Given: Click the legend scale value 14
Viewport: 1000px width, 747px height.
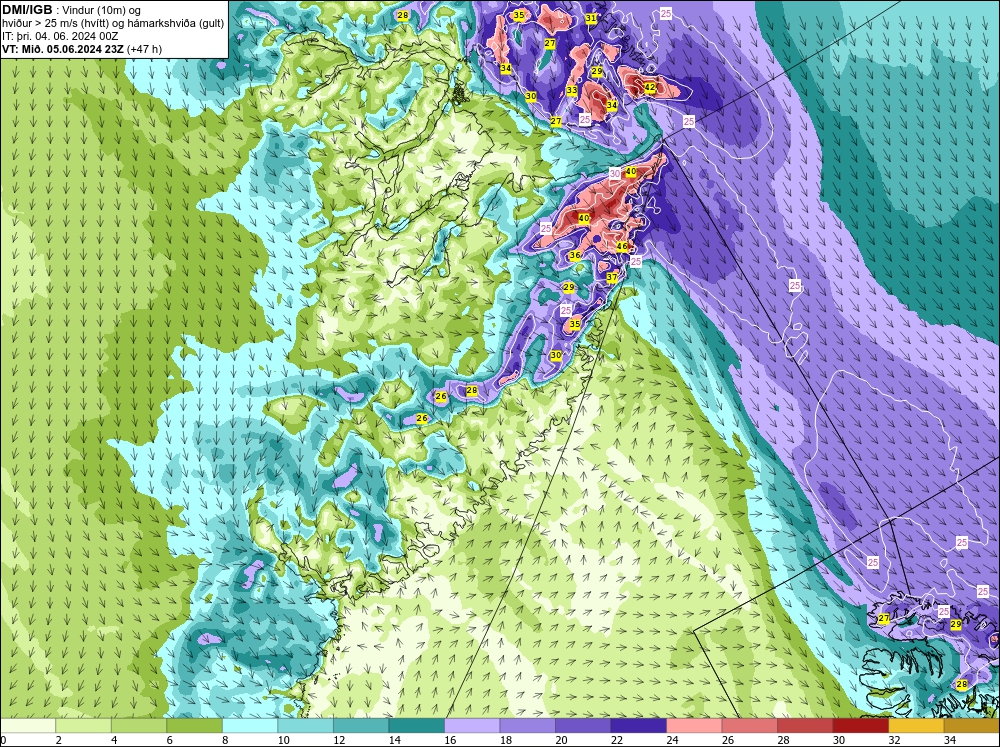Looking at the screenshot, I should click(394, 740).
